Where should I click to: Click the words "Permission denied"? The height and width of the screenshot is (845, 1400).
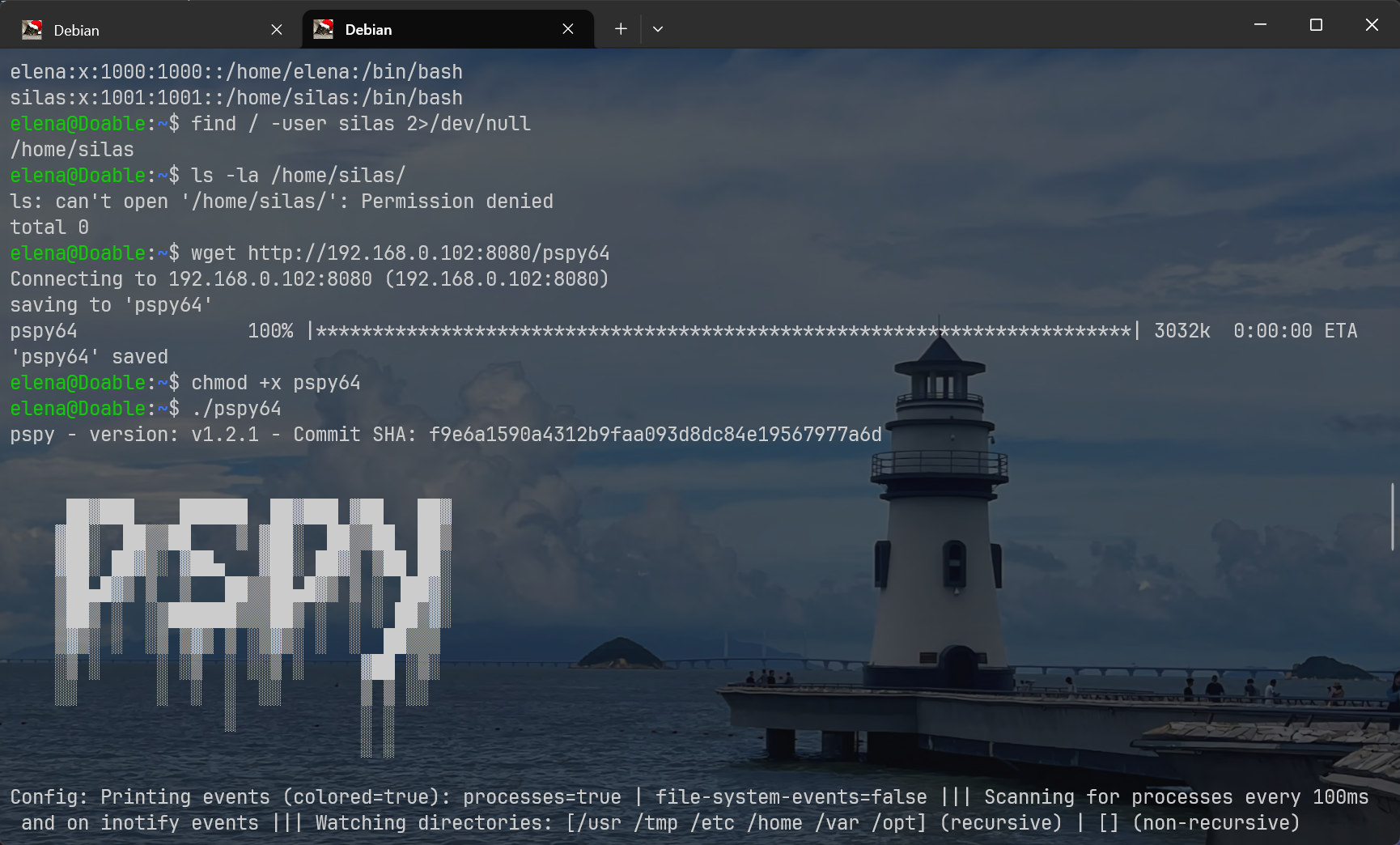coord(457,202)
